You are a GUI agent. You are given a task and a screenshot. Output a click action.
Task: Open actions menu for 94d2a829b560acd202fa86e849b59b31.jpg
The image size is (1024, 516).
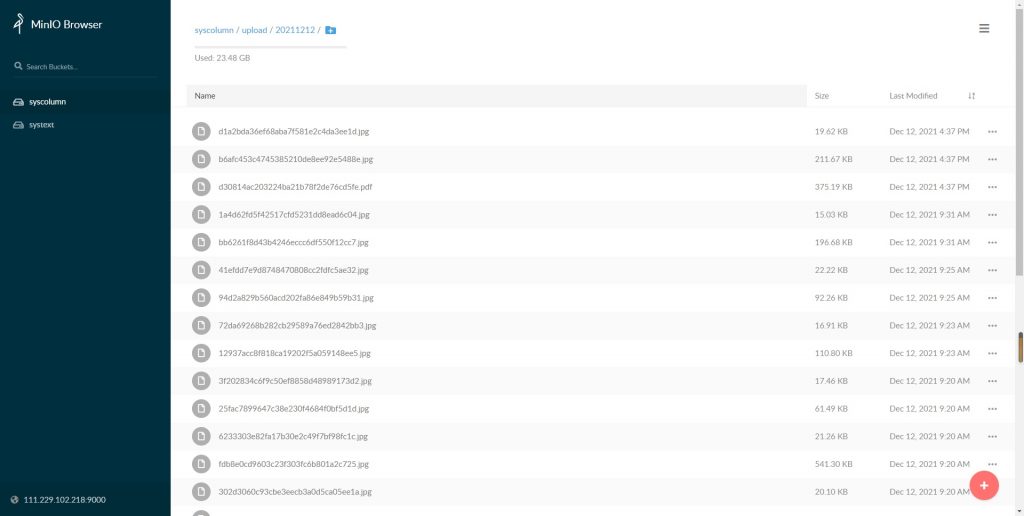993,298
